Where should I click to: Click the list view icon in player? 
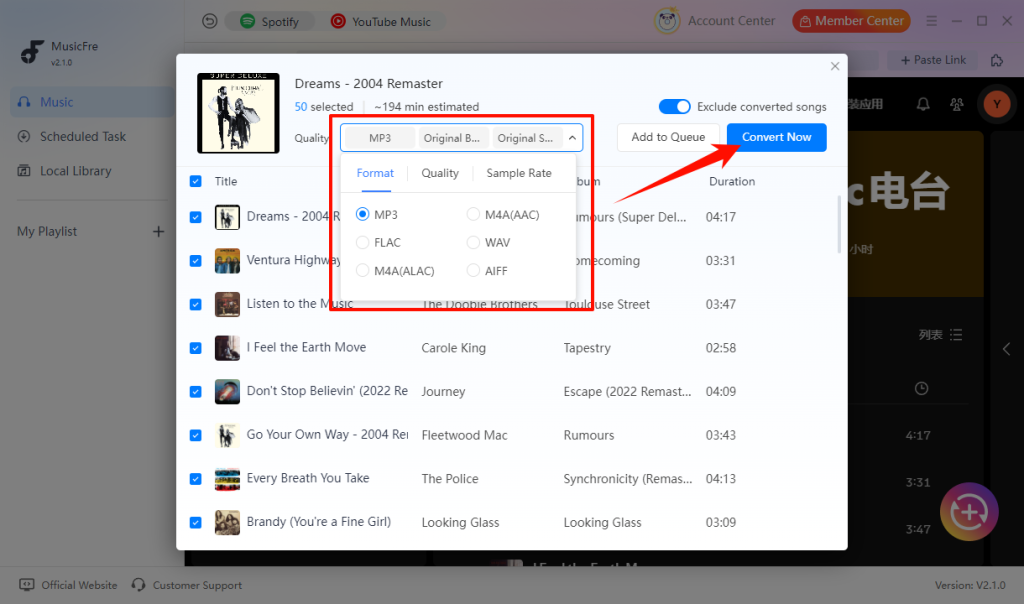coord(956,335)
